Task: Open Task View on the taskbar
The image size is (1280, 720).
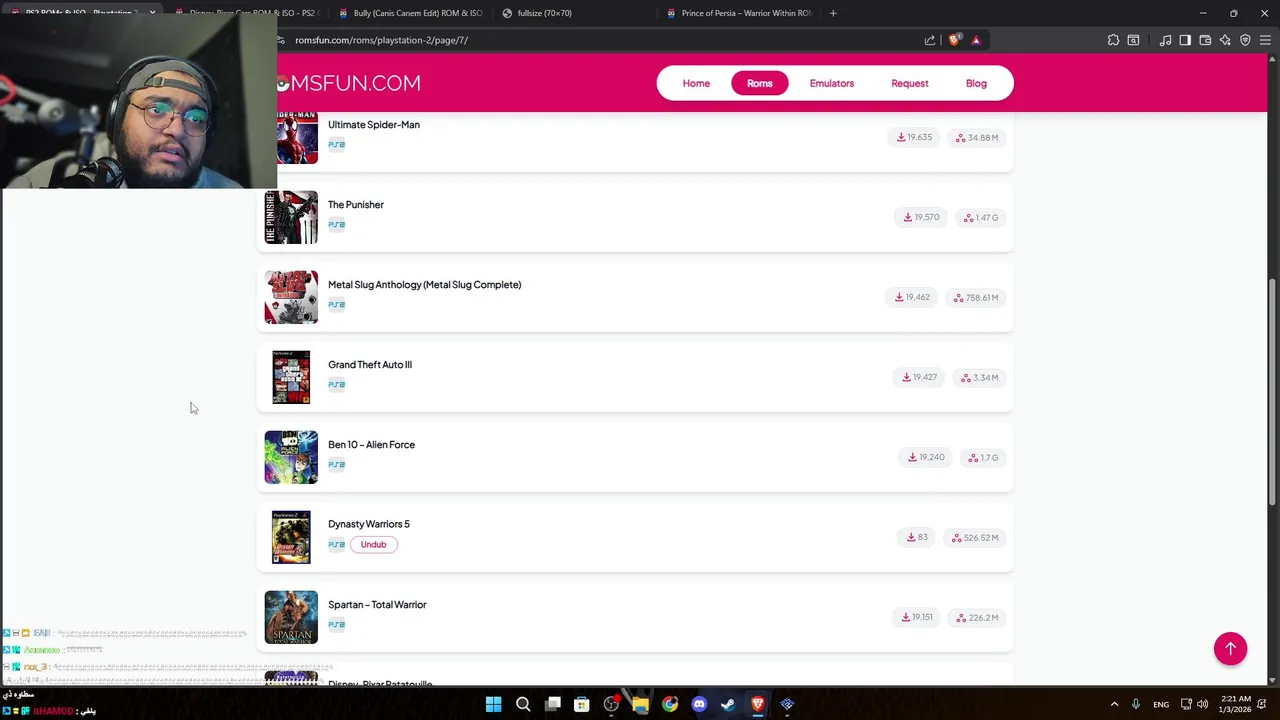Action: pos(552,704)
